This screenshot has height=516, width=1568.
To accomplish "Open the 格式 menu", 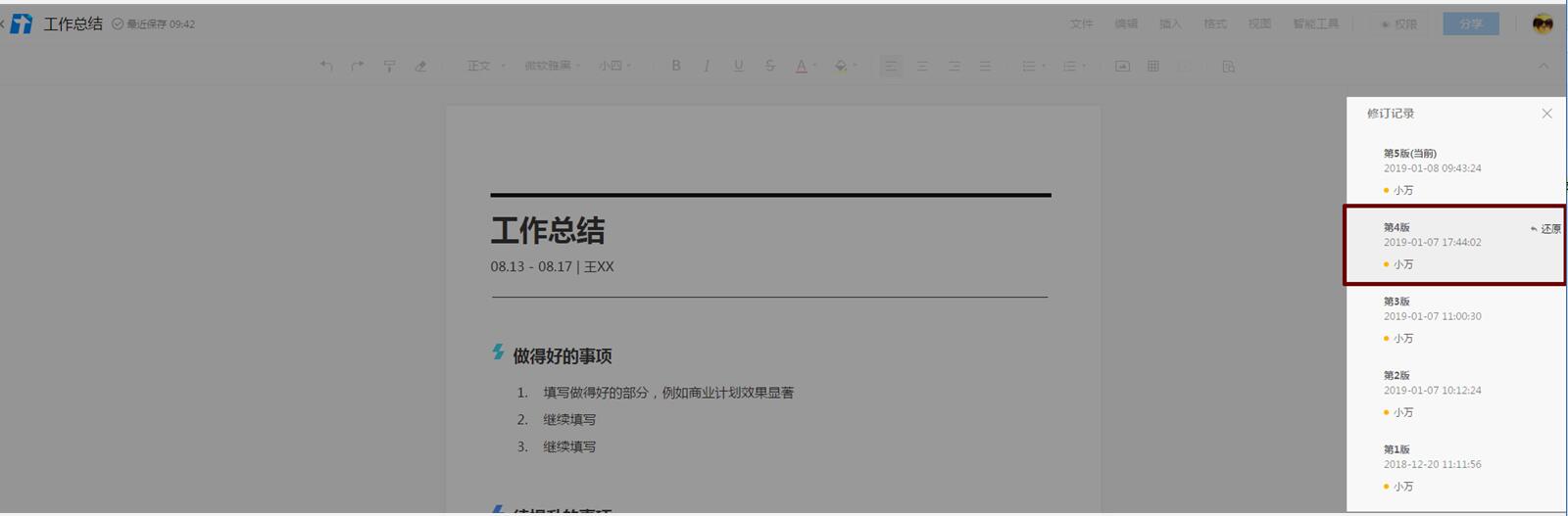I will pos(1215,23).
